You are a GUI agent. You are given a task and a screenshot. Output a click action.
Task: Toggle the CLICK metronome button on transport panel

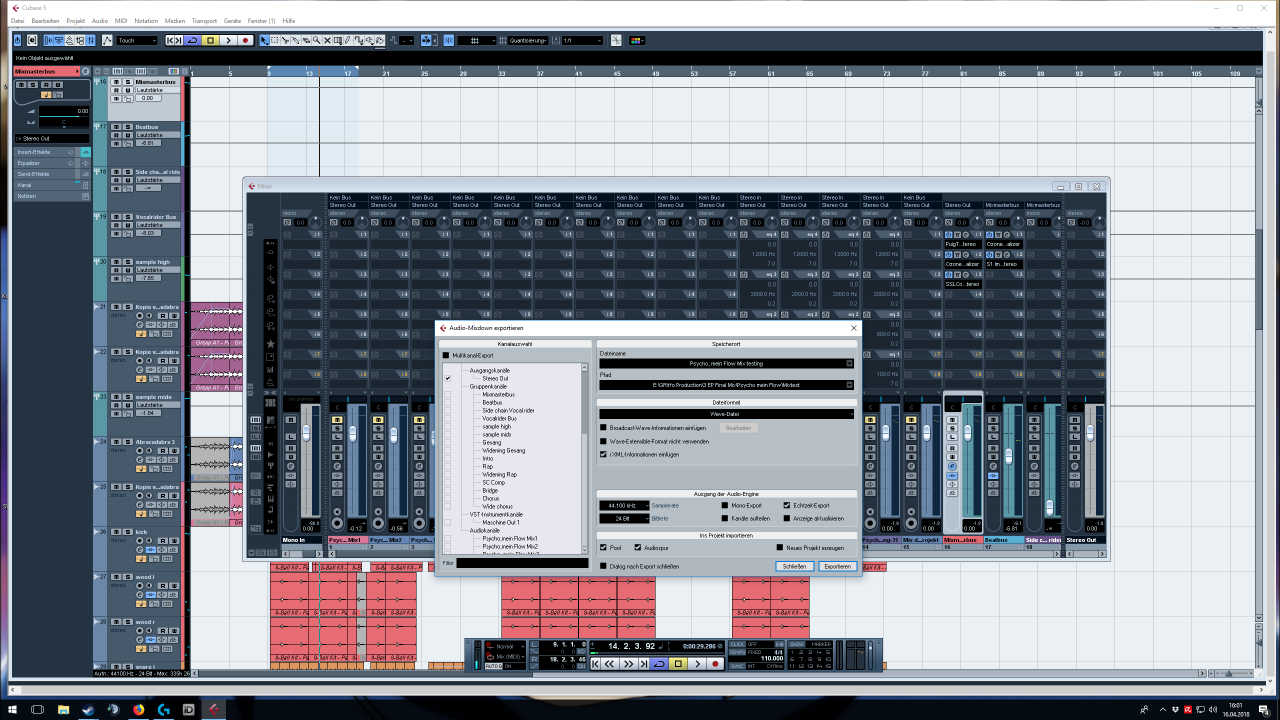(x=737, y=644)
